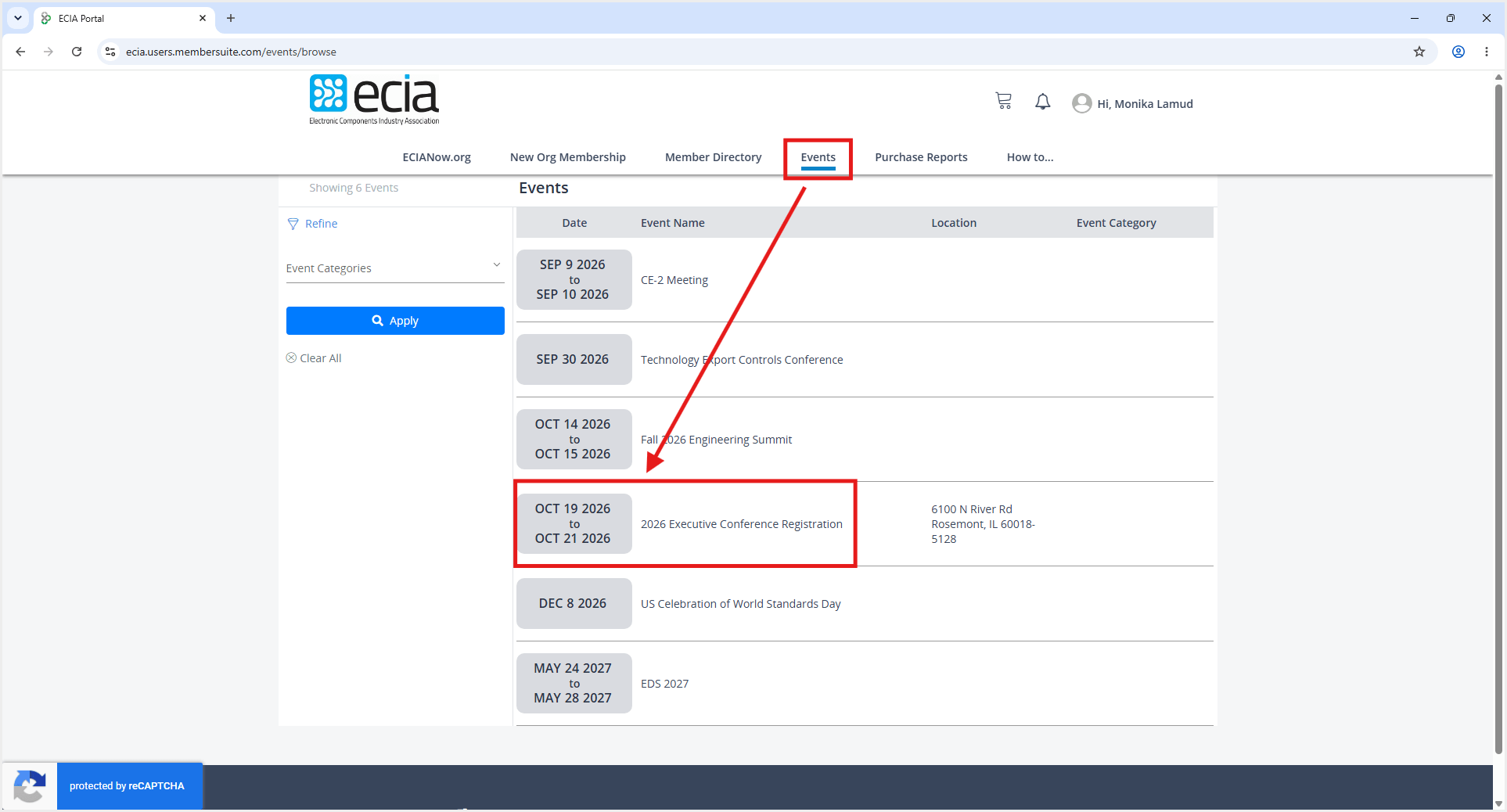The width and height of the screenshot is (1507, 812).
Task: Open US Celebration of World Standards Day
Action: click(x=740, y=604)
